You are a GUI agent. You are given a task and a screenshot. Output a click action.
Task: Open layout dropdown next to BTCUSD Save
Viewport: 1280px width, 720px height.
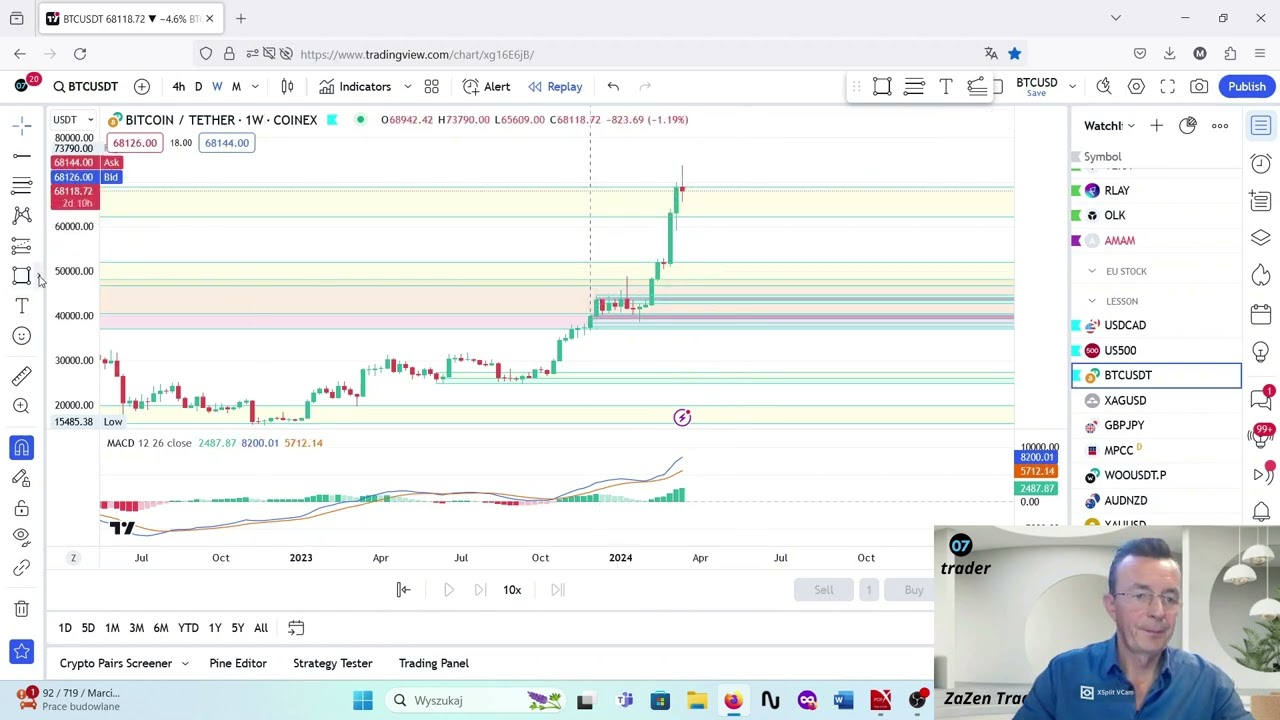point(1072,86)
